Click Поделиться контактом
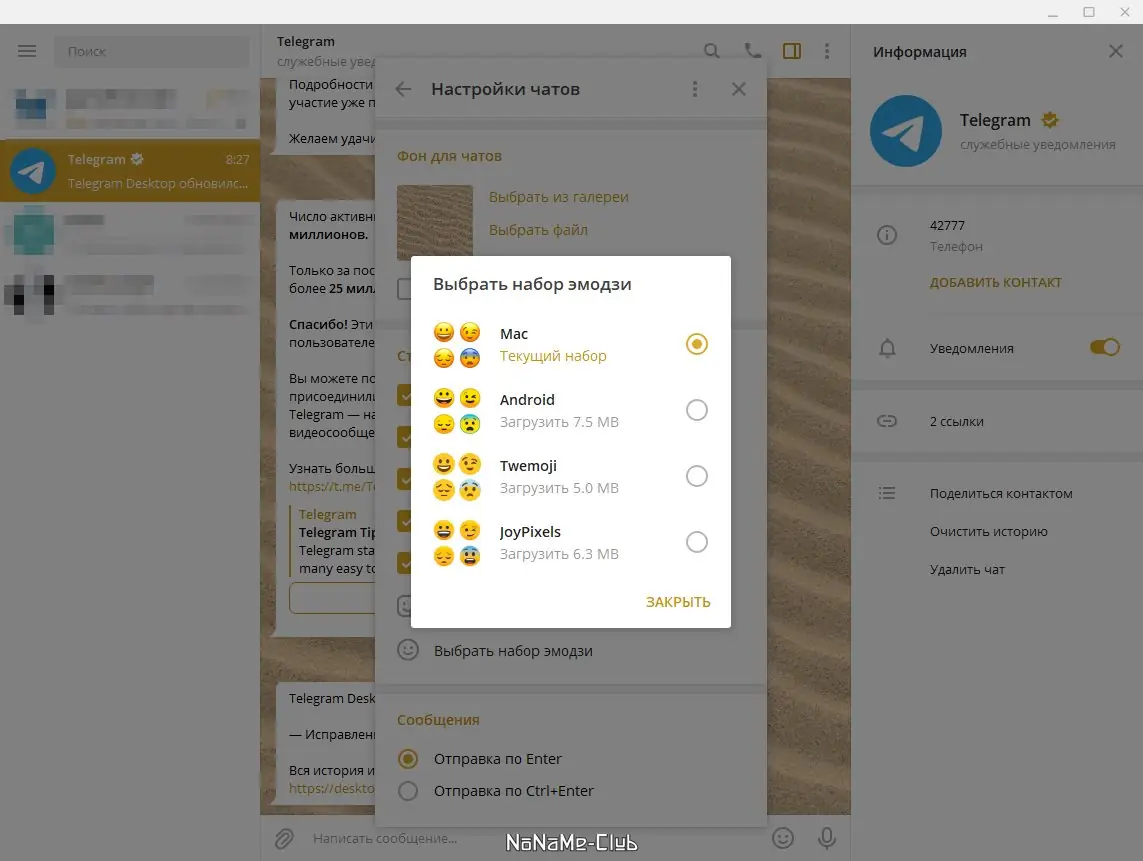This screenshot has height=861, width=1143. click(1001, 494)
